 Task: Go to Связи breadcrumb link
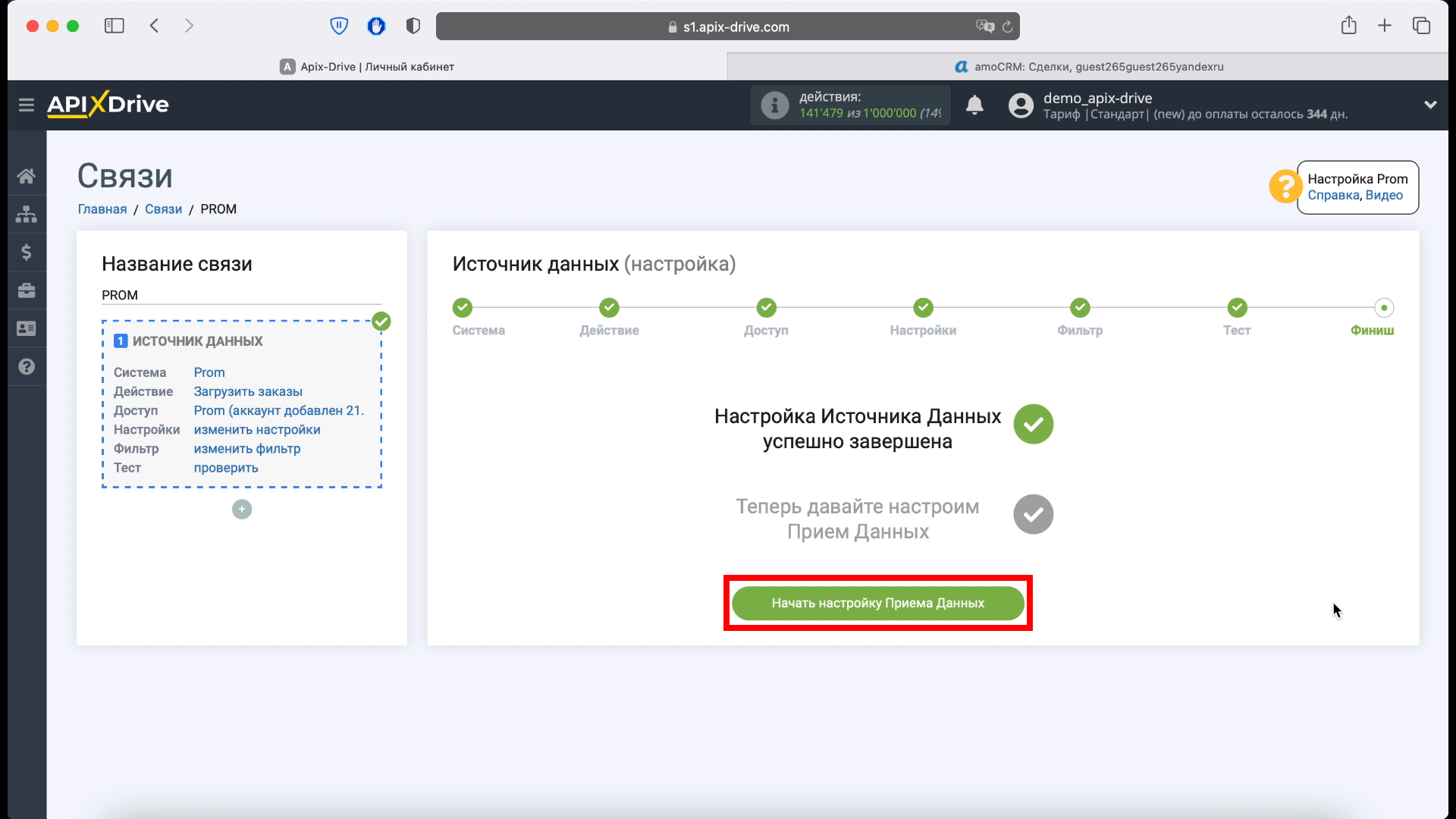tap(164, 209)
